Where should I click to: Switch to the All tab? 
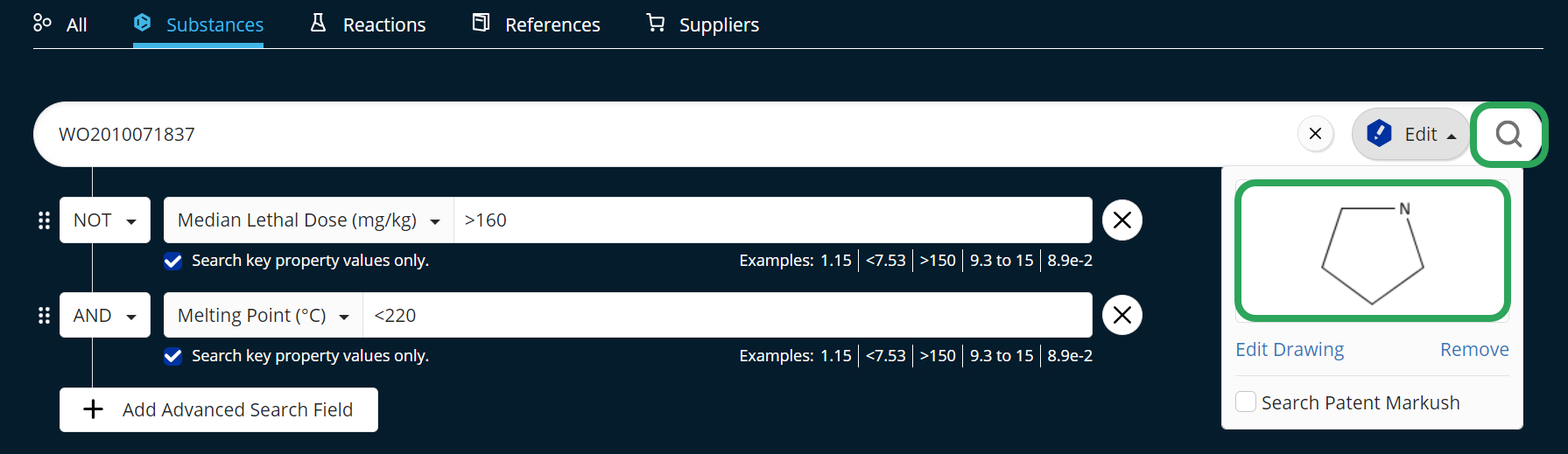pos(60,24)
